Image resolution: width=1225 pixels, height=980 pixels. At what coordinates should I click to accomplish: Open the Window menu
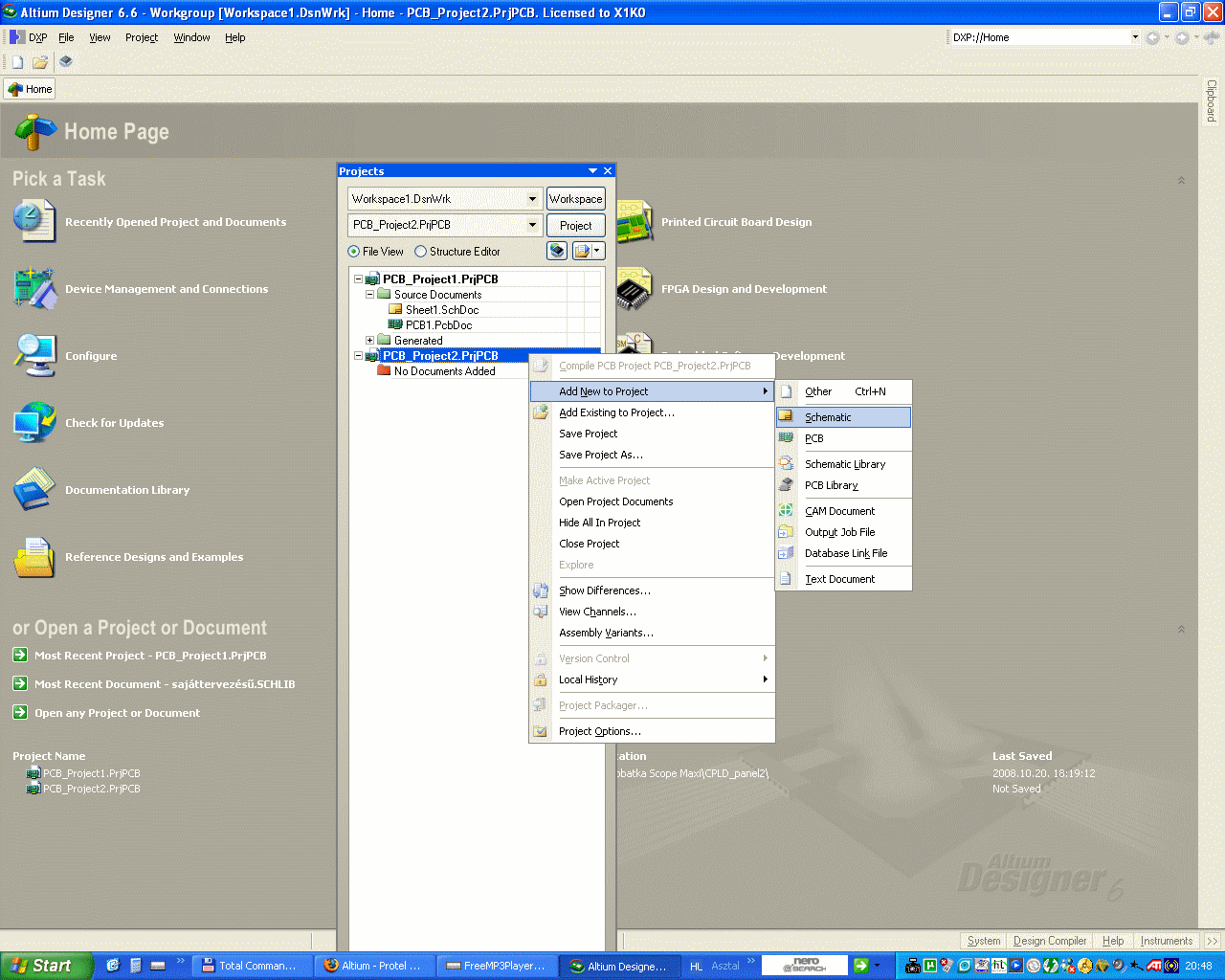[x=191, y=37]
